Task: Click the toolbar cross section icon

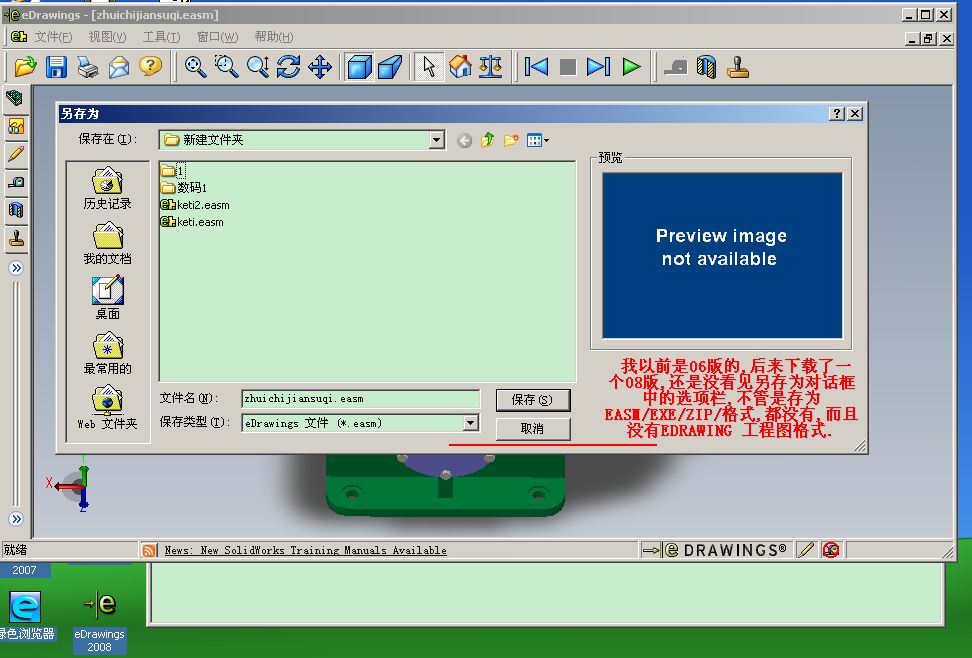Action: click(706, 67)
